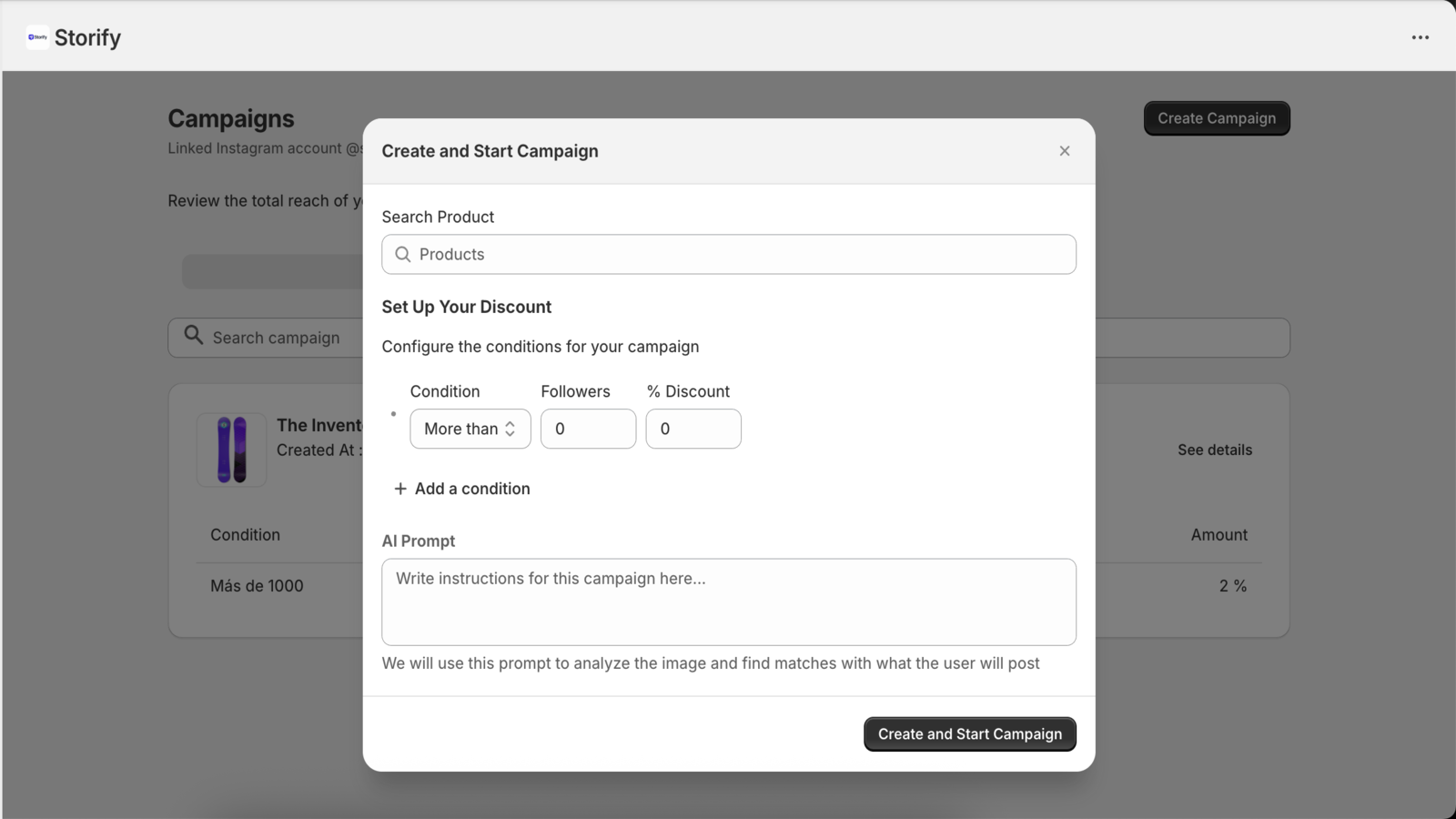Image resolution: width=1456 pixels, height=819 pixels.
Task: Click the plus icon next to Add a condition
Action: point(399,489)
